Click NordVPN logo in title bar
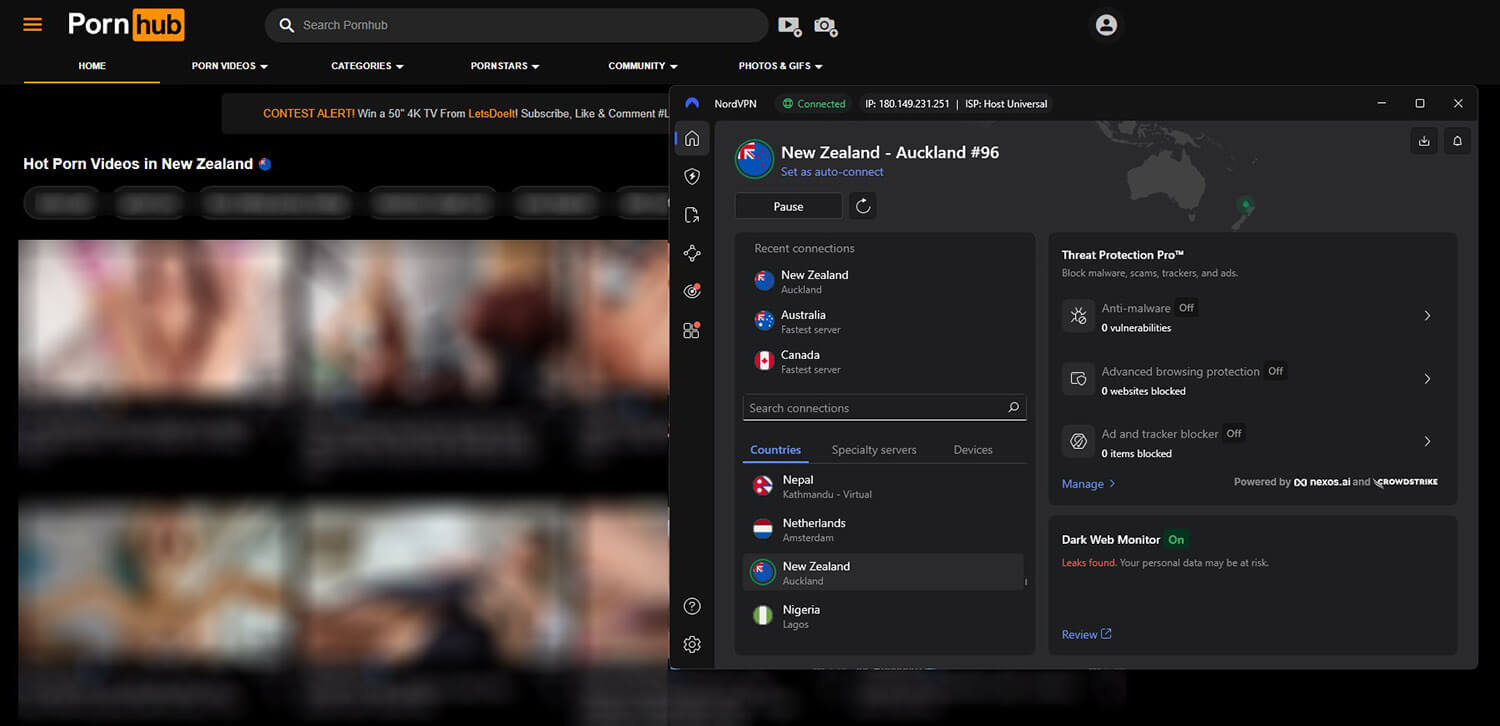The width and height of the screenshot is (1500, 726). (692, 103)
